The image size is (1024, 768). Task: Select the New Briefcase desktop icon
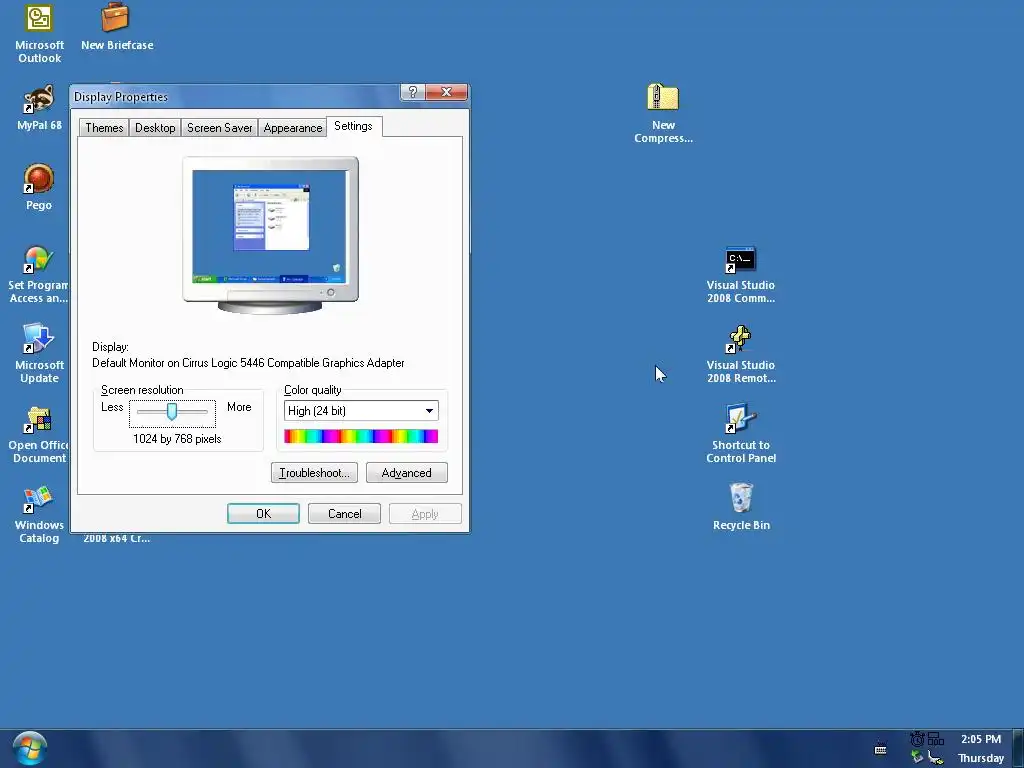(x=116, y=27)
